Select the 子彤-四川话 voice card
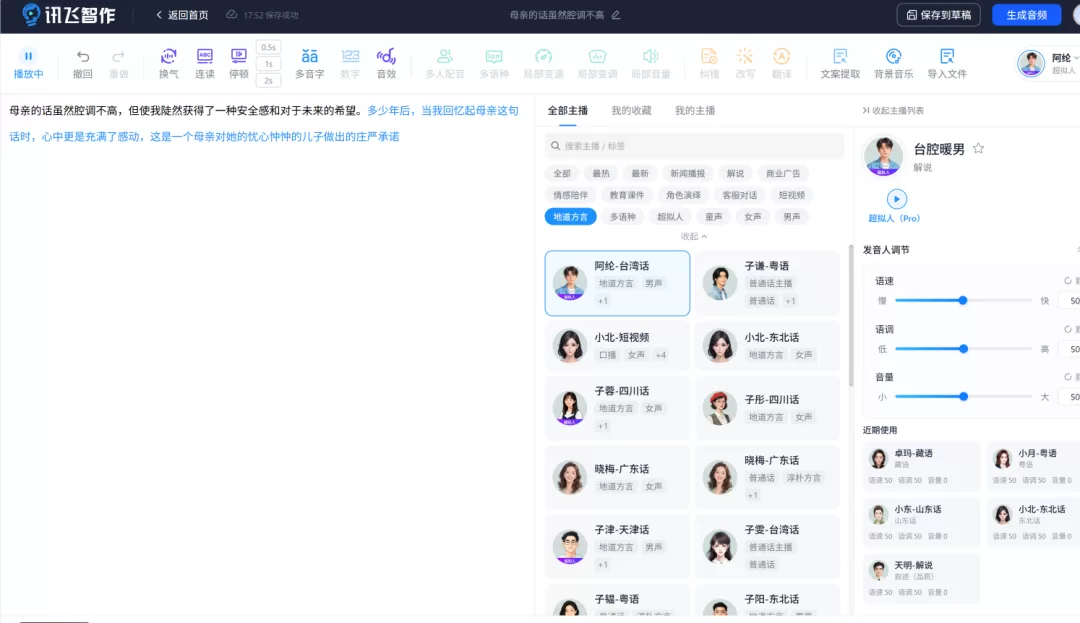 (x=767, y=408)
